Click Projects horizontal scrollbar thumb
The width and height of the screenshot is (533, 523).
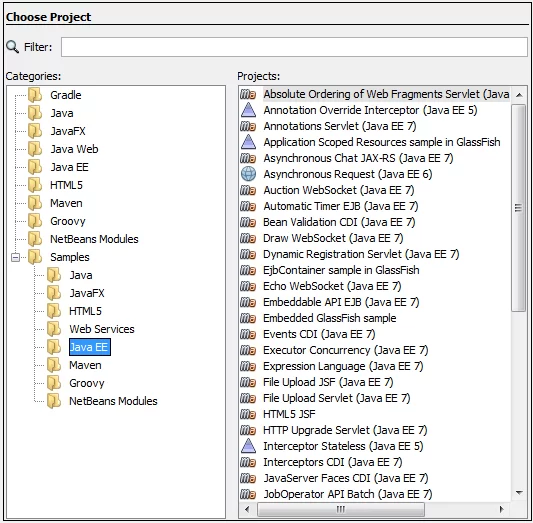341,509
